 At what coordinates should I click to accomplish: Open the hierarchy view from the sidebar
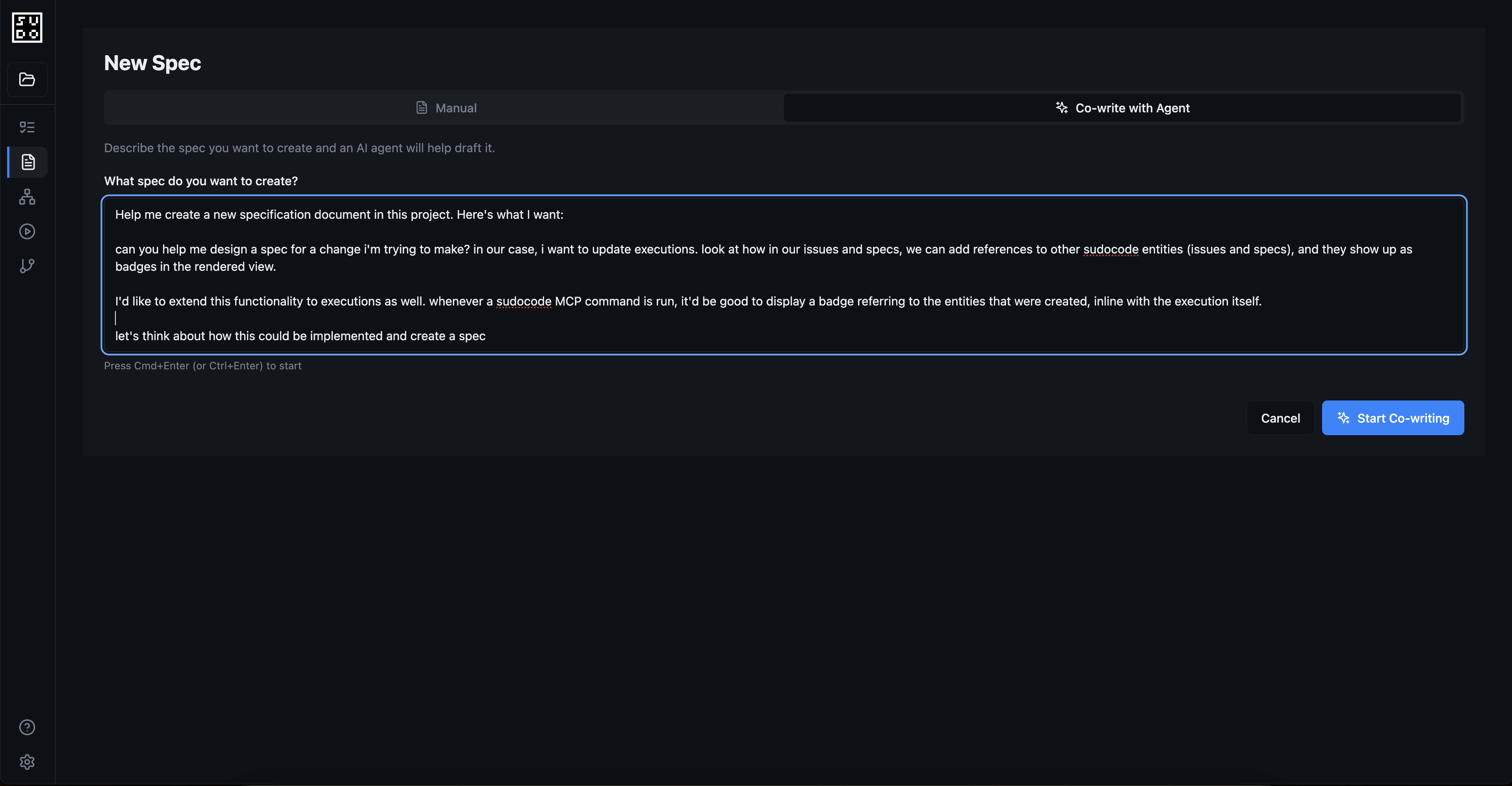click(x=27, y=197)
